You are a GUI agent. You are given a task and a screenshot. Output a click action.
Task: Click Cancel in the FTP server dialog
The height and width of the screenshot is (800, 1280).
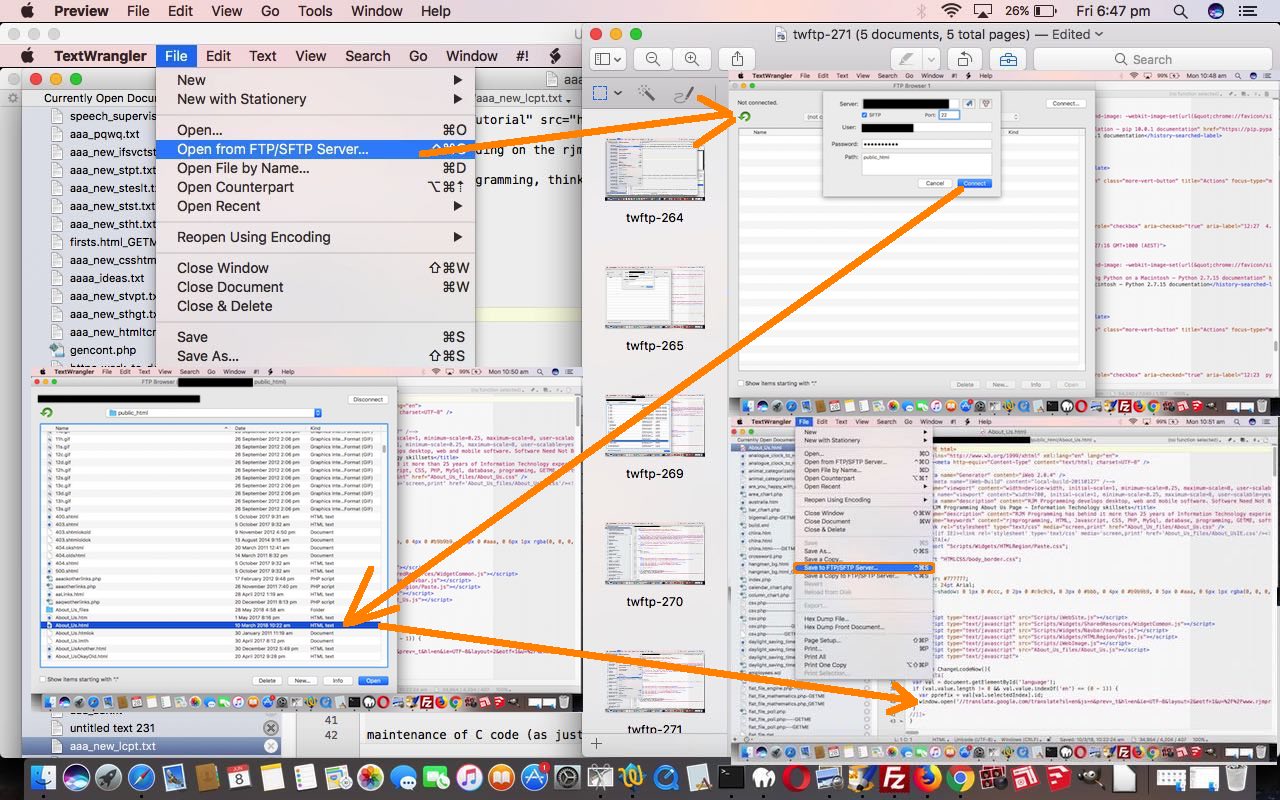click(935, 183)
